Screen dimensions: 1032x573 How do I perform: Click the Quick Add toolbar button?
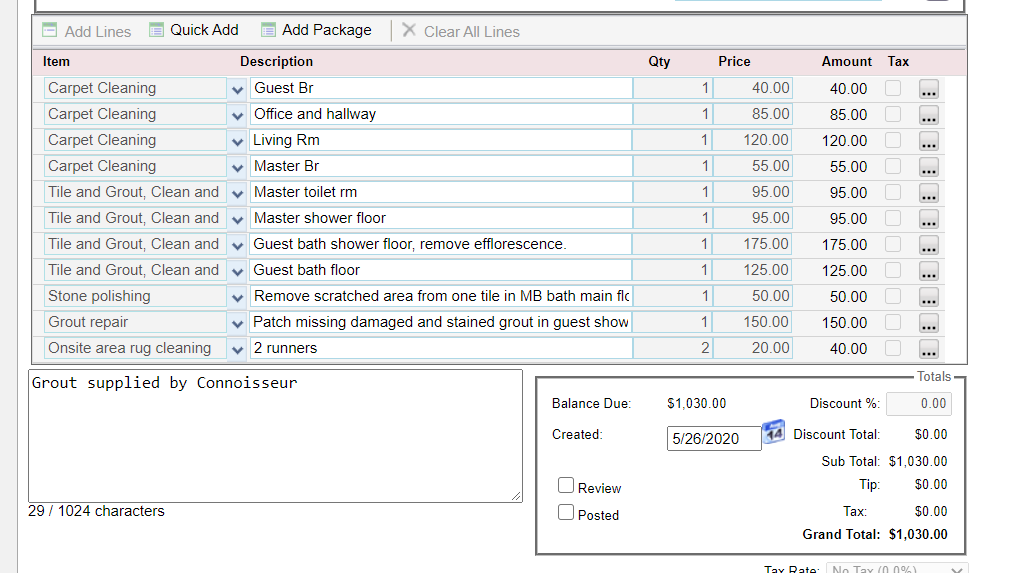(194, 30)
